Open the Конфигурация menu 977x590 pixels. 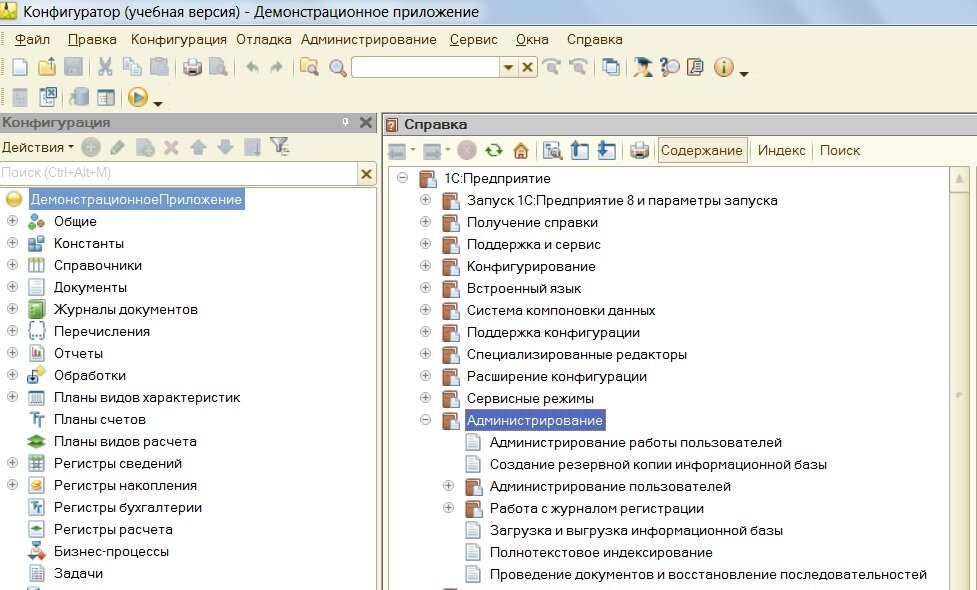[179, 39]
